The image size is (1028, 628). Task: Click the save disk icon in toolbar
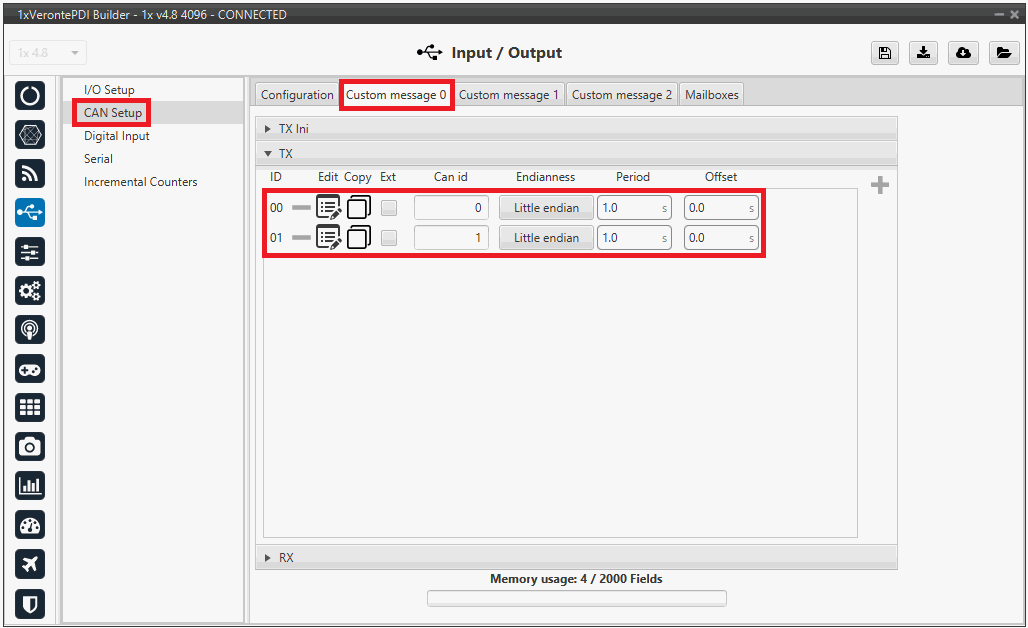coord(884,54)
